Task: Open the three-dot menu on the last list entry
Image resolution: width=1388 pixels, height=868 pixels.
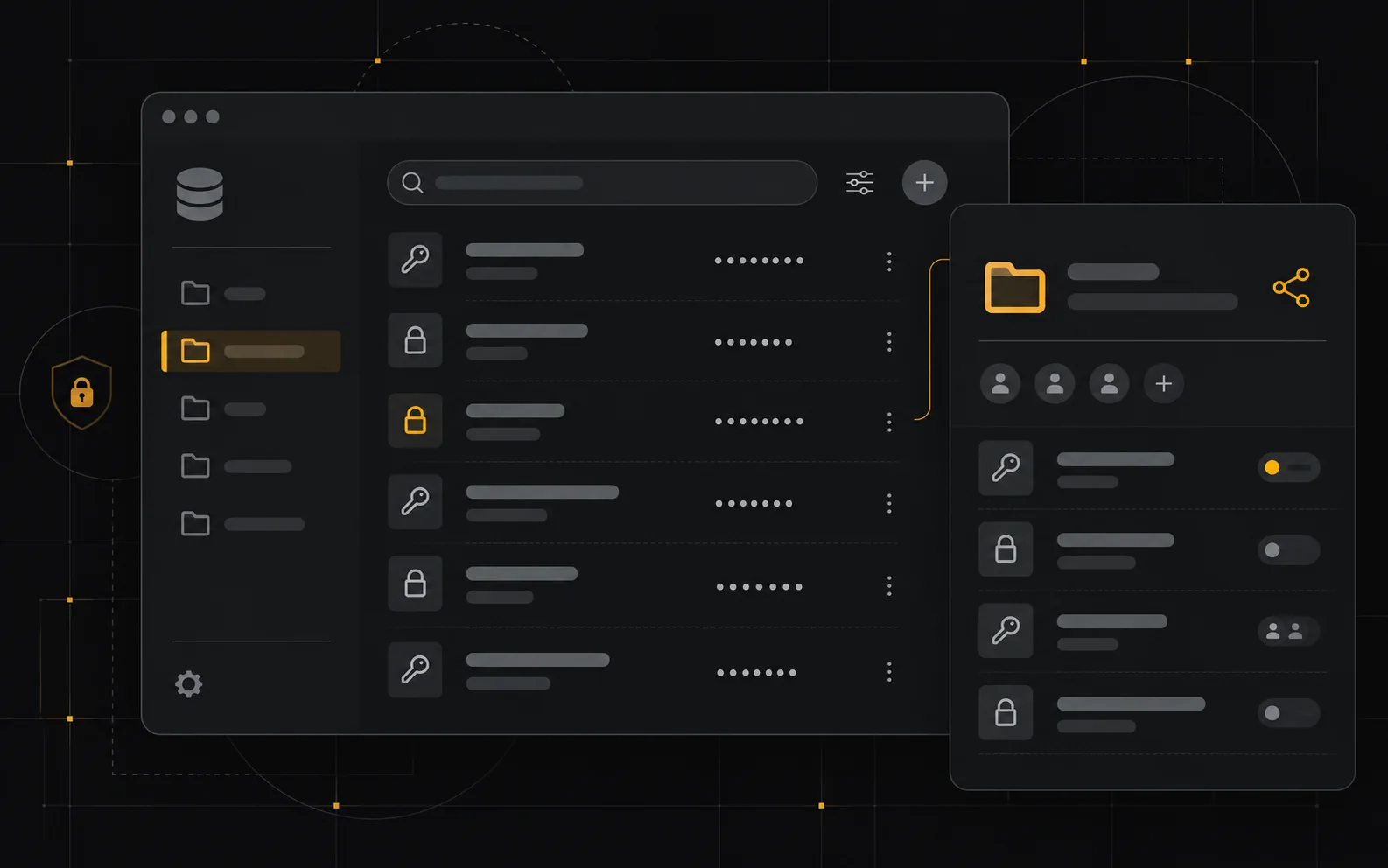Action: [x=889, y=671]
